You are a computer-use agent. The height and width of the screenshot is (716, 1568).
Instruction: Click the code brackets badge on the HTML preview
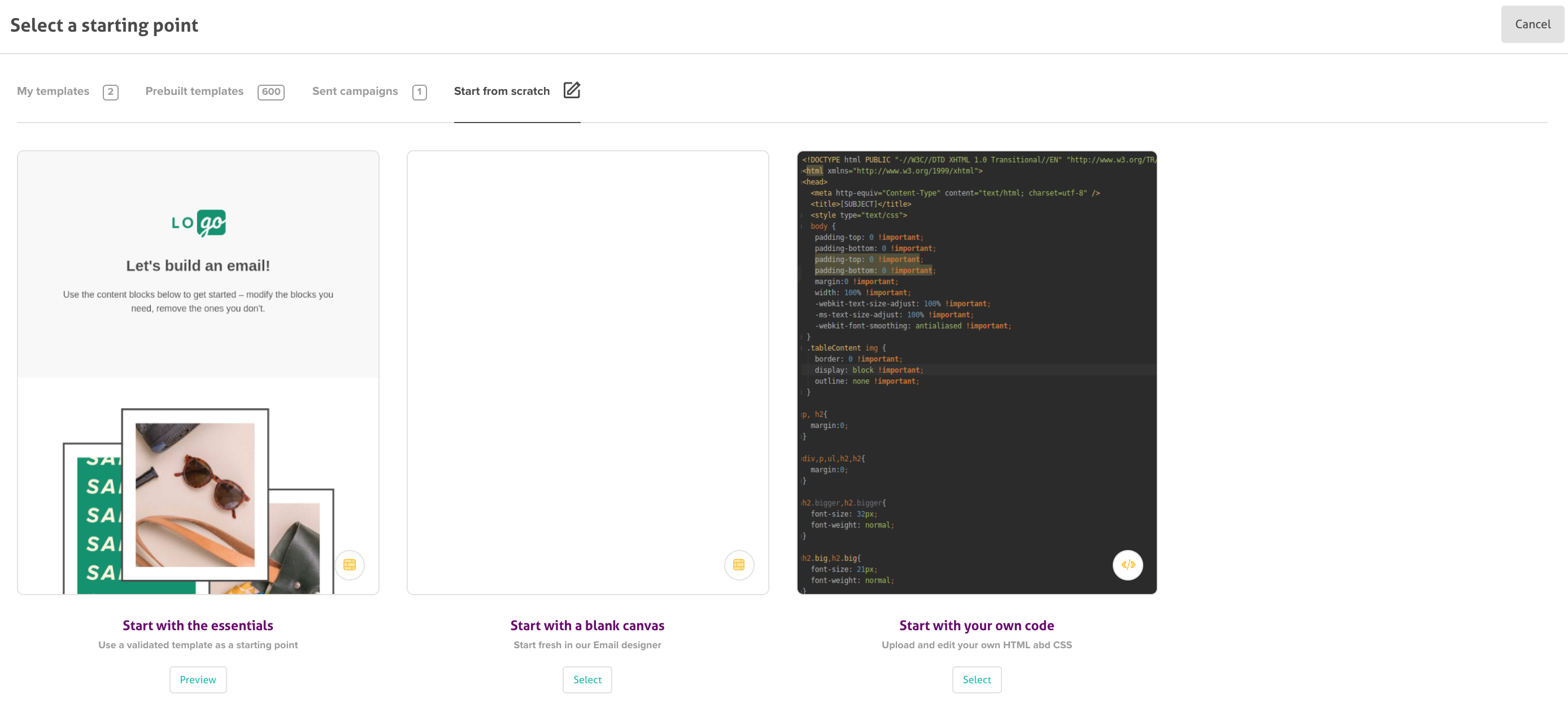1127,565
